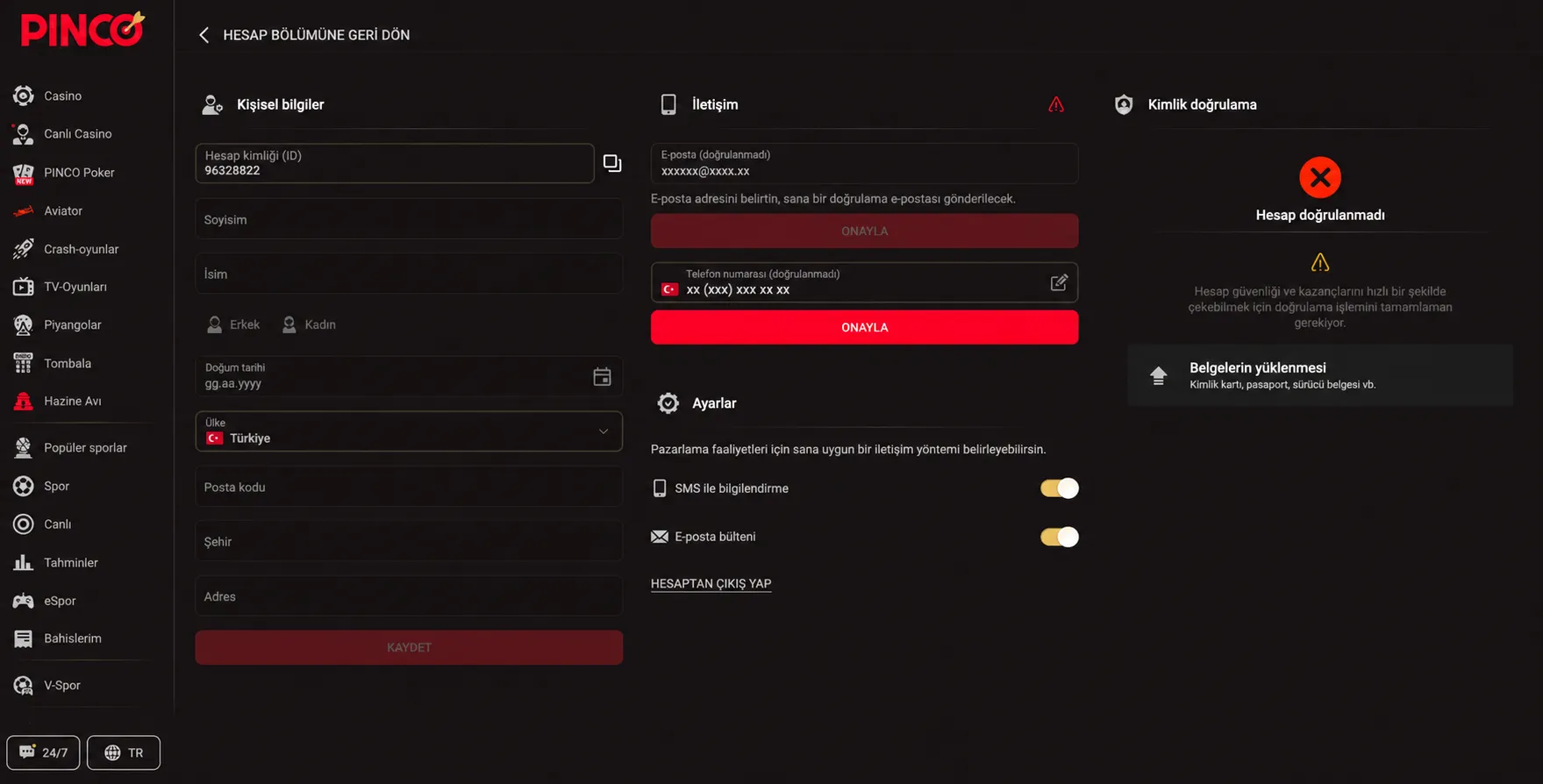Click the TV-Oyunları icon
Screen dimensions: 1543x784
(24, 287)
